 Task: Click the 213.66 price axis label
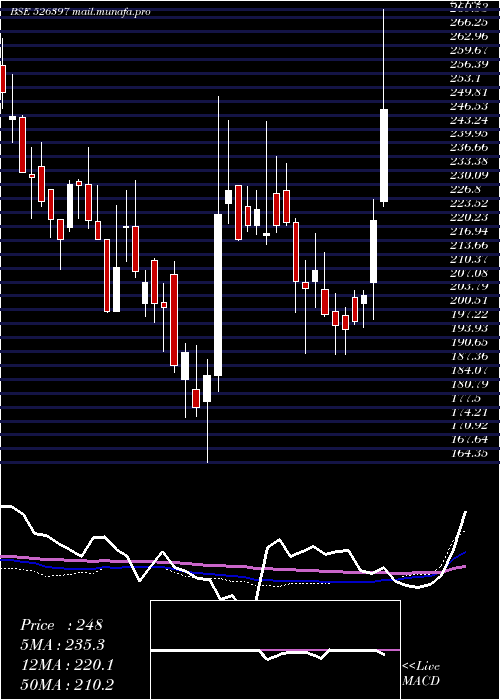coord(470,245)
